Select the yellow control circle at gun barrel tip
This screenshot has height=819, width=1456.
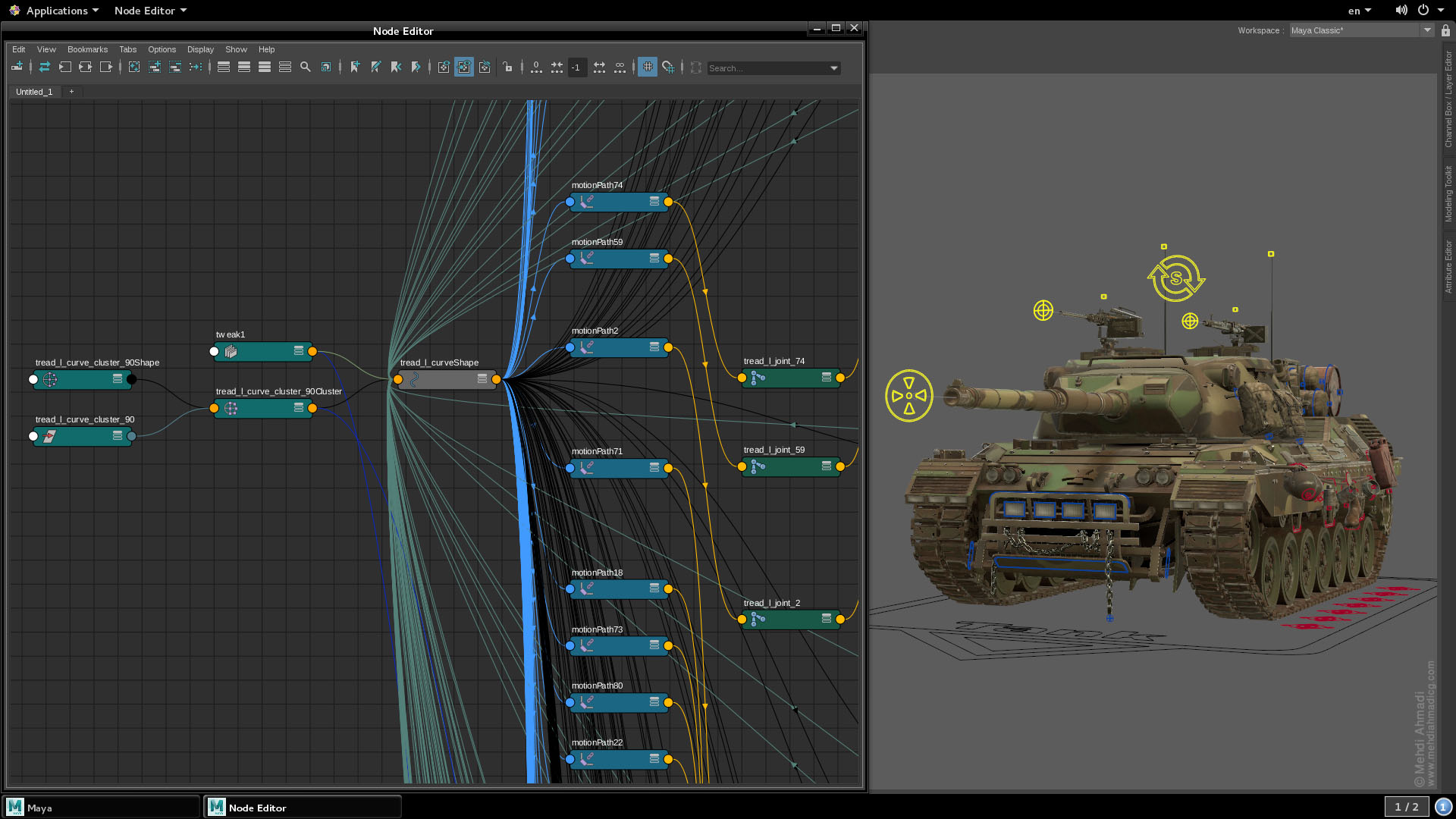point(909,396)
